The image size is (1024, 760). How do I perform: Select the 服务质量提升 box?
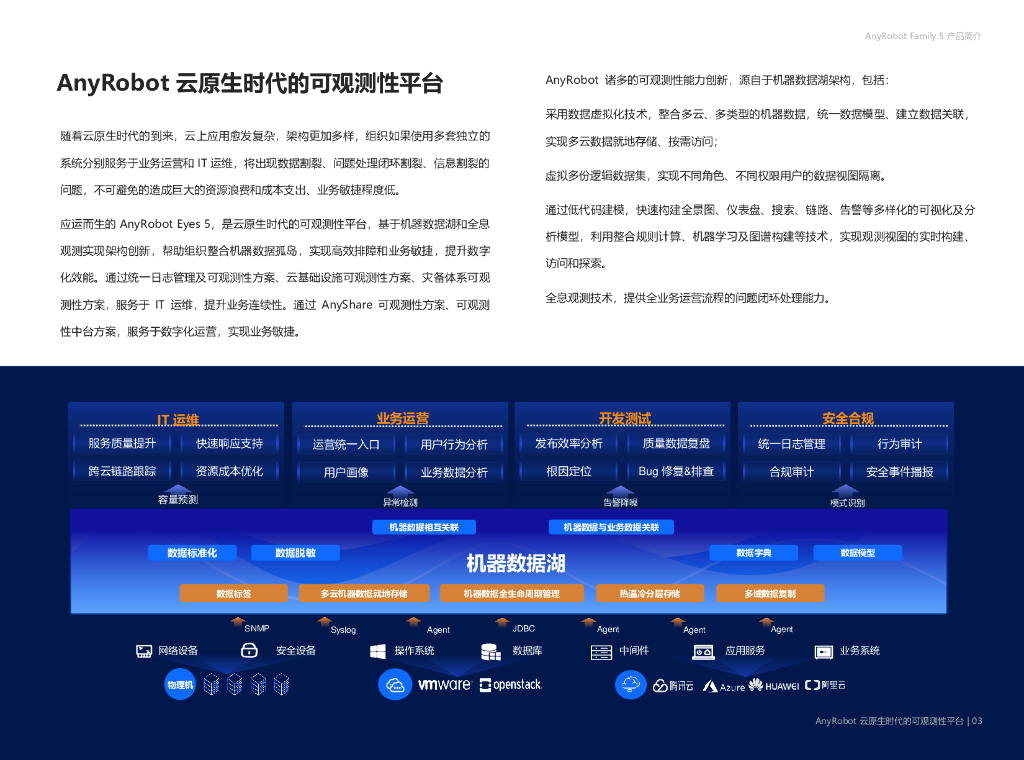[122, 443]
